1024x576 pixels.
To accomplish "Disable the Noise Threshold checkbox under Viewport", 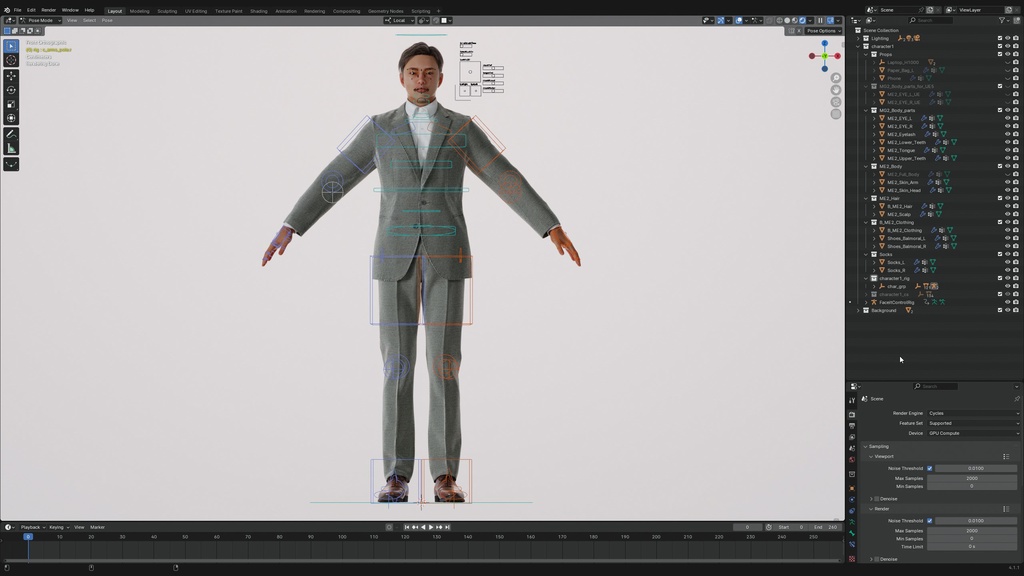I will point(930,468).
